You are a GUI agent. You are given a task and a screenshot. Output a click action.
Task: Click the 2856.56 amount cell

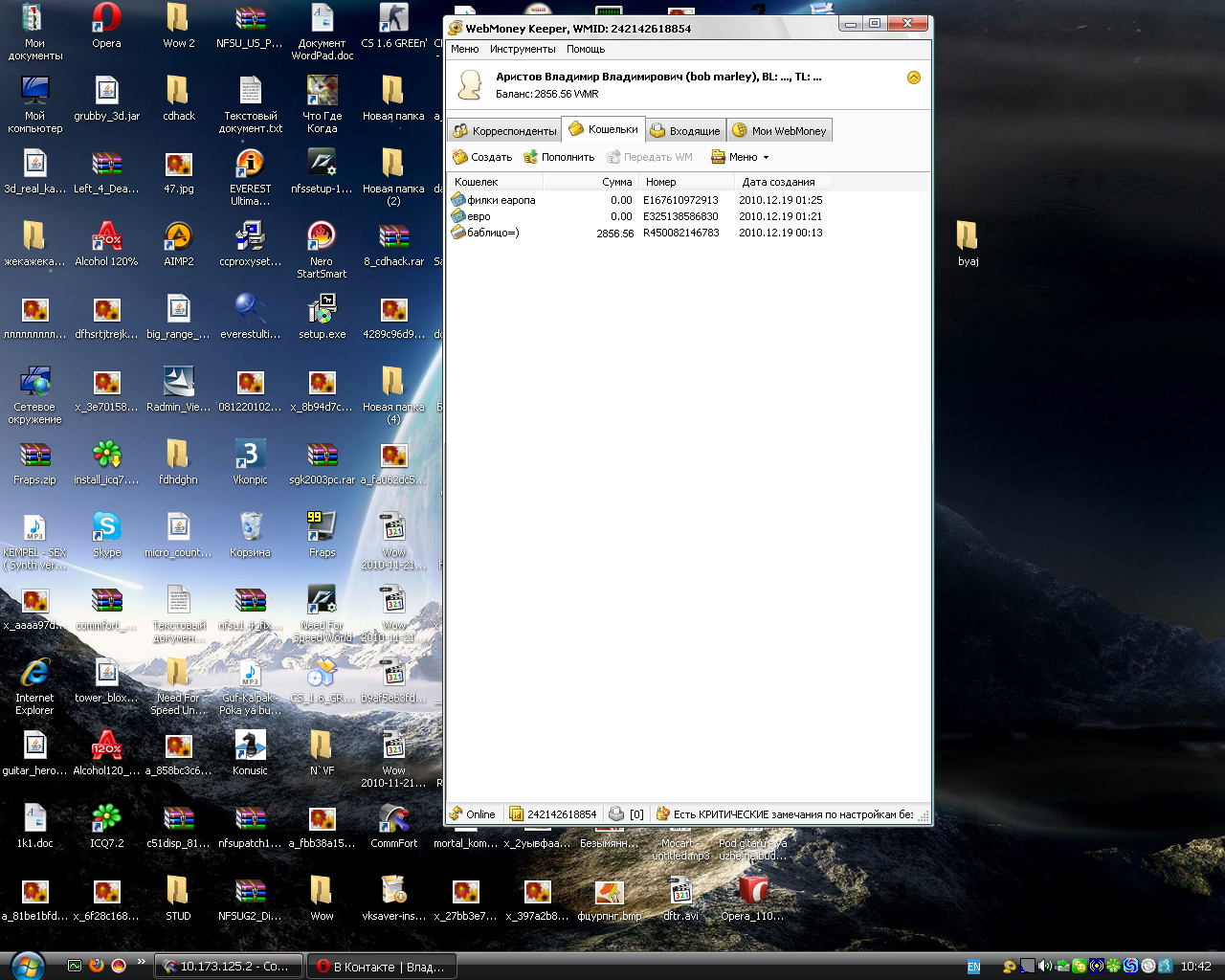tap(614, 234)
